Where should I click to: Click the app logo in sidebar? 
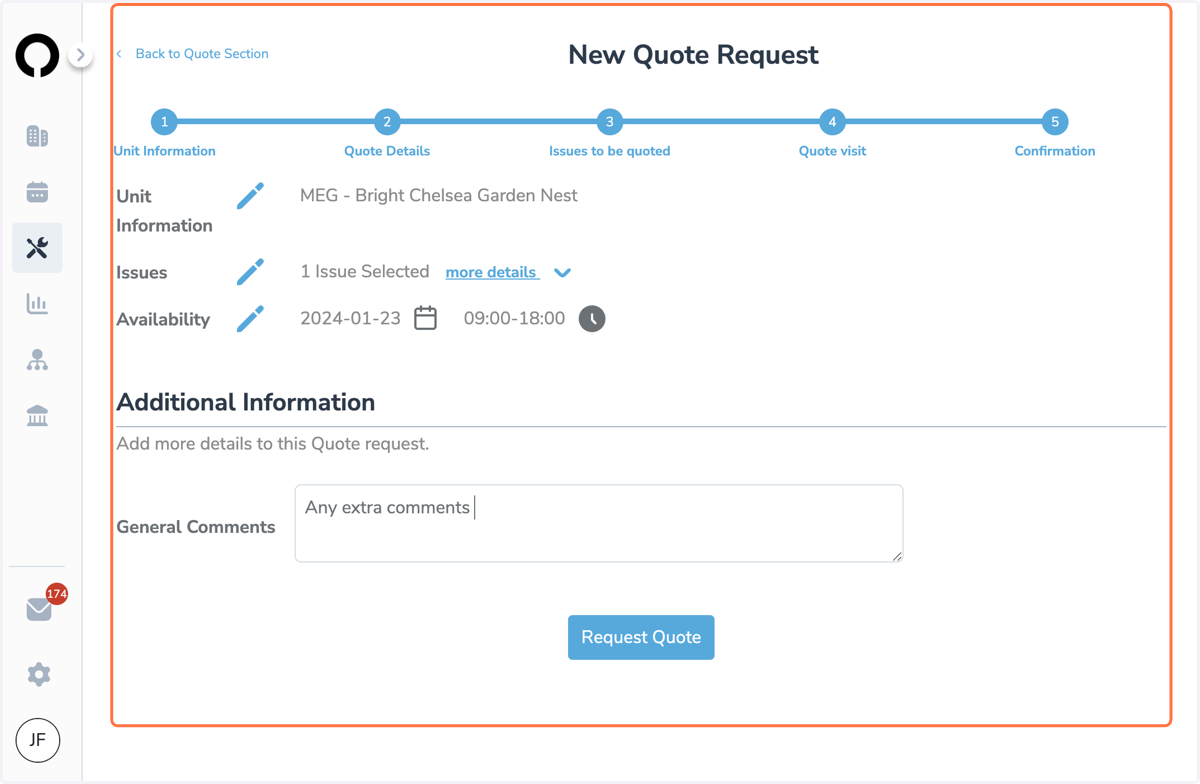(37, 55)
